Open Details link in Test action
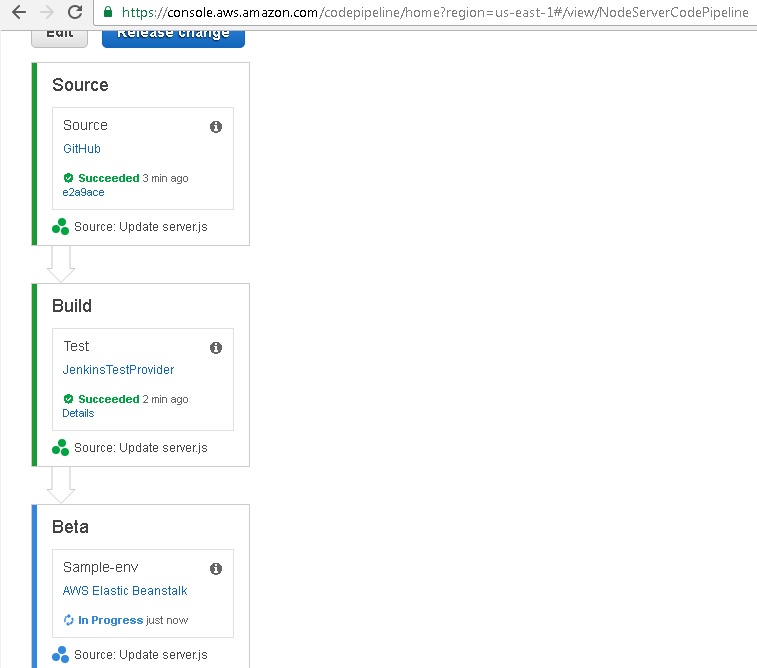Screen dimensions: 757x668 (78, 413)
